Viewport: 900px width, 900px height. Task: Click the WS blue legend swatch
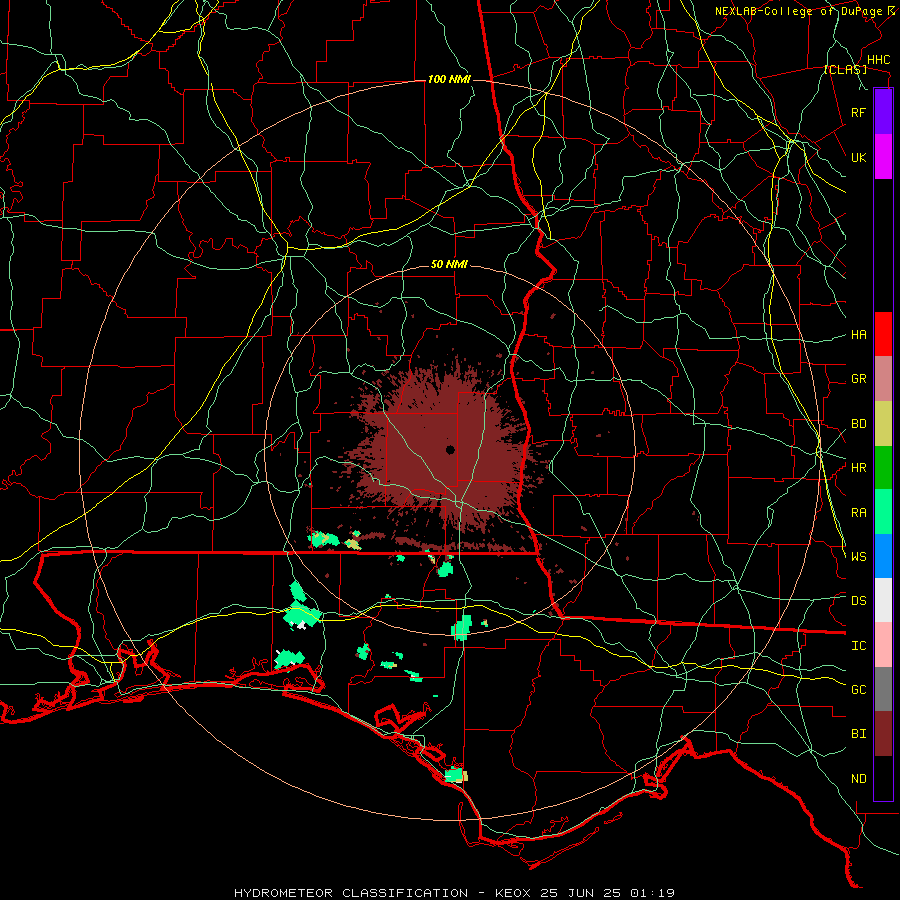(883, 556)
